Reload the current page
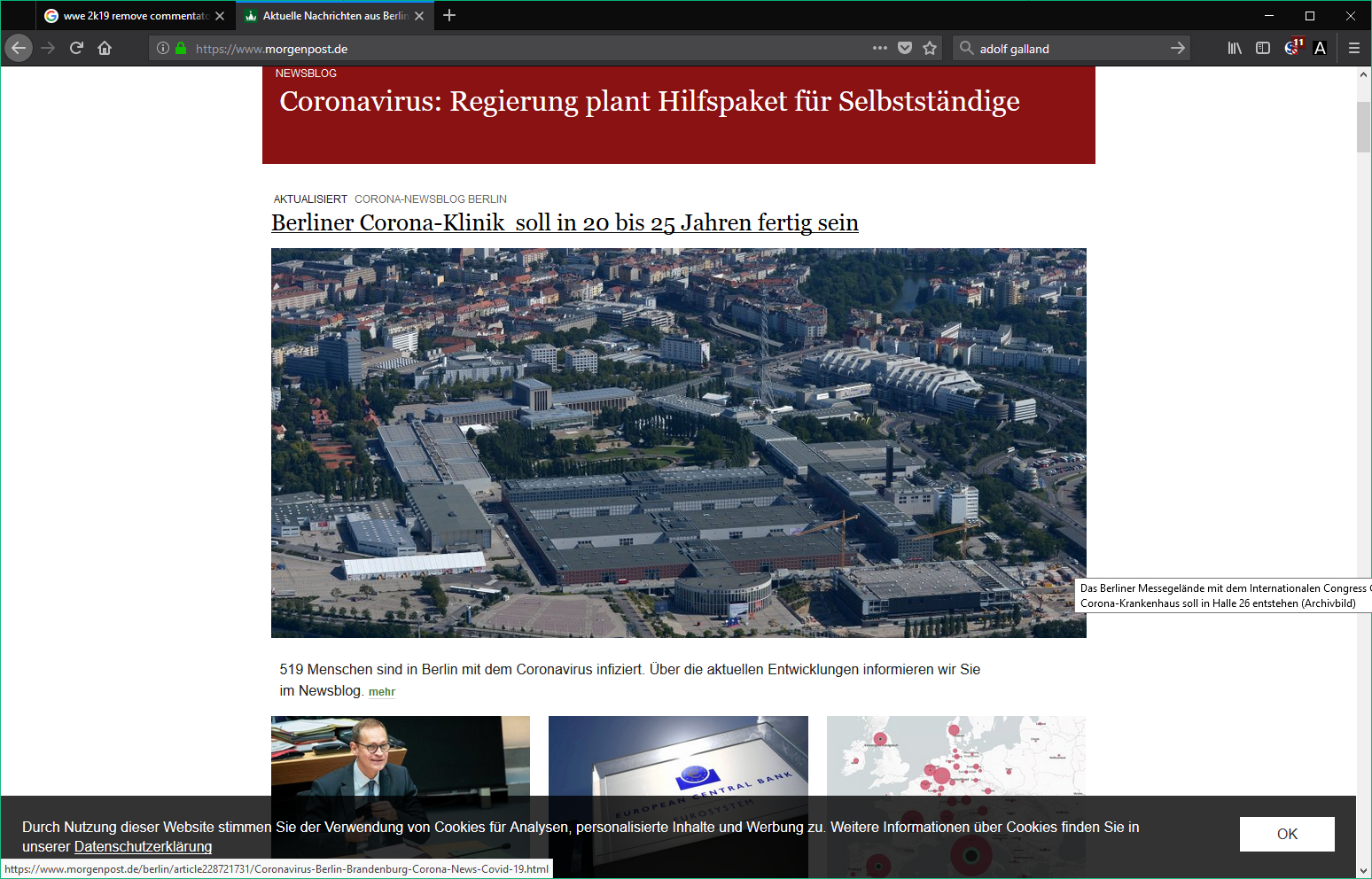 [x=76, y=48]
